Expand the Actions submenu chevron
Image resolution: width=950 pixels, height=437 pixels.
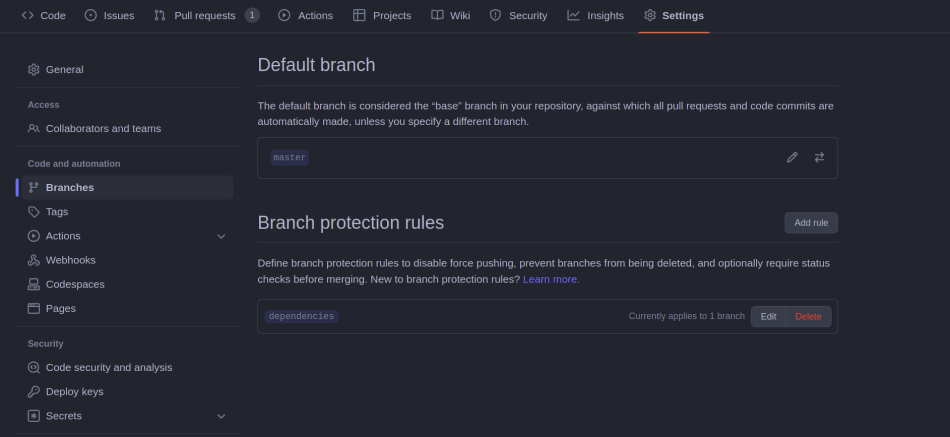click(x=221, y=236)
